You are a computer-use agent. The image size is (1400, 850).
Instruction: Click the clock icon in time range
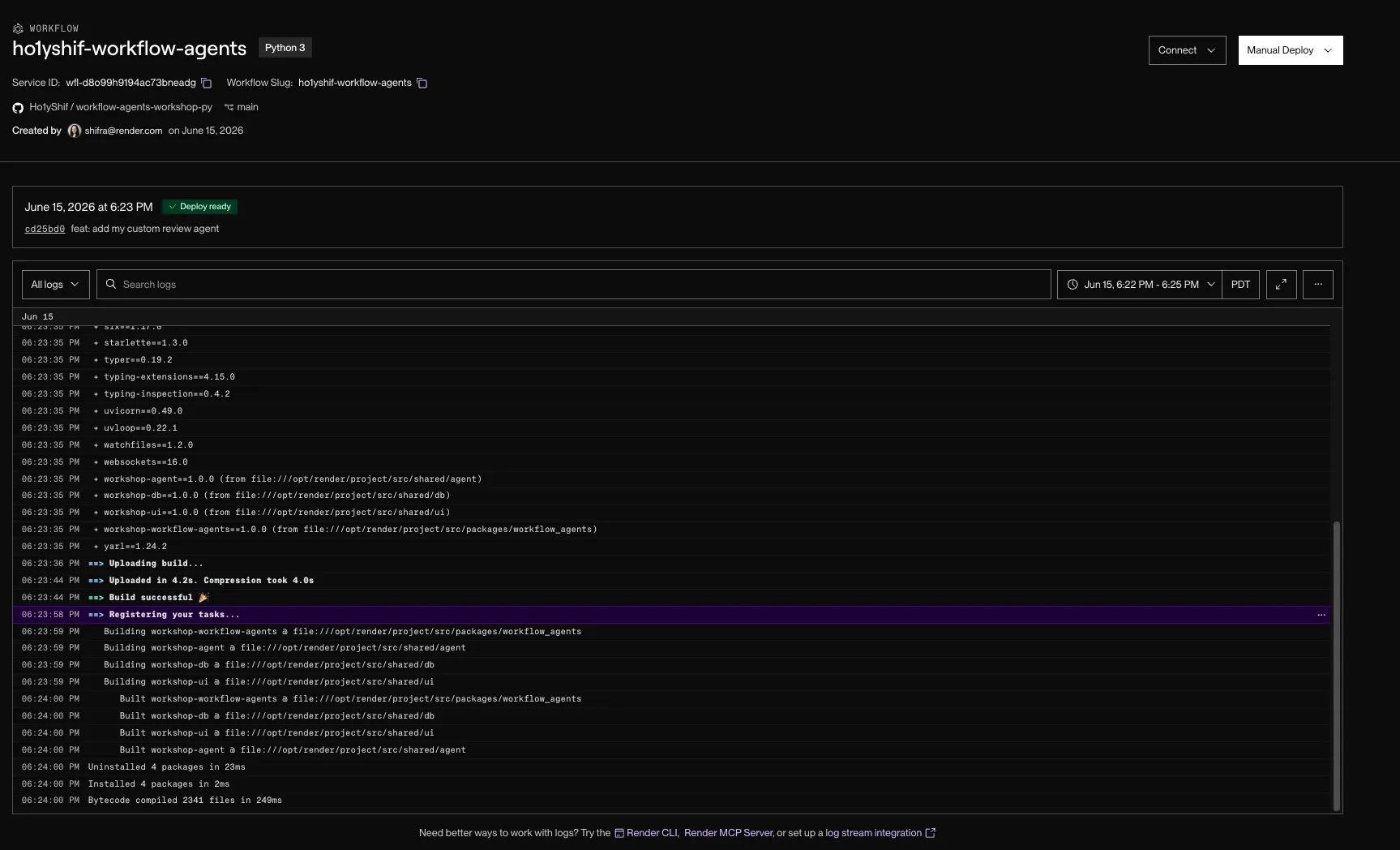[x=1072, y=285]
